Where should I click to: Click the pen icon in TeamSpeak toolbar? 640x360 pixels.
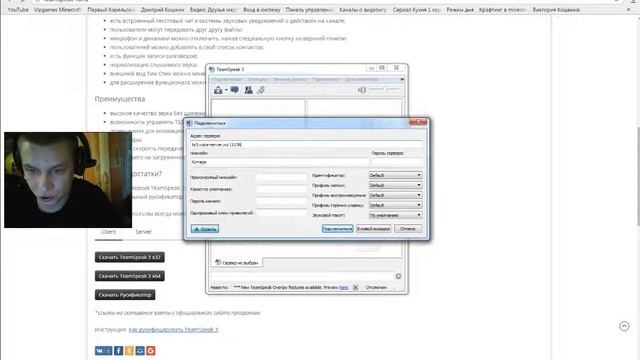point(261,90)
